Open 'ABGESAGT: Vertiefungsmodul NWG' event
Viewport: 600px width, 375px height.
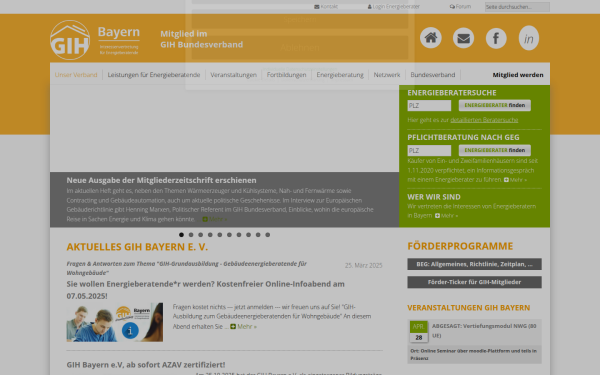click(x=484, y=331)
